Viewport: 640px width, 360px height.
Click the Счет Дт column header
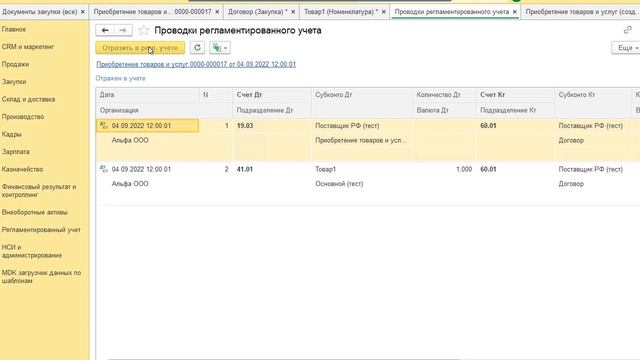(272, 95)
